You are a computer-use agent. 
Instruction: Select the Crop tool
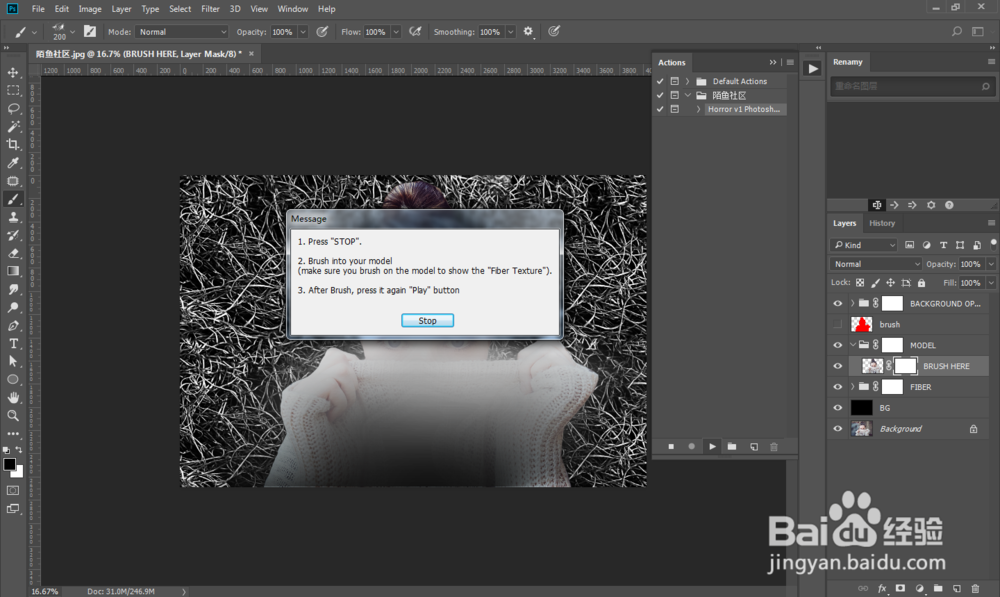[x=13, y=144]
